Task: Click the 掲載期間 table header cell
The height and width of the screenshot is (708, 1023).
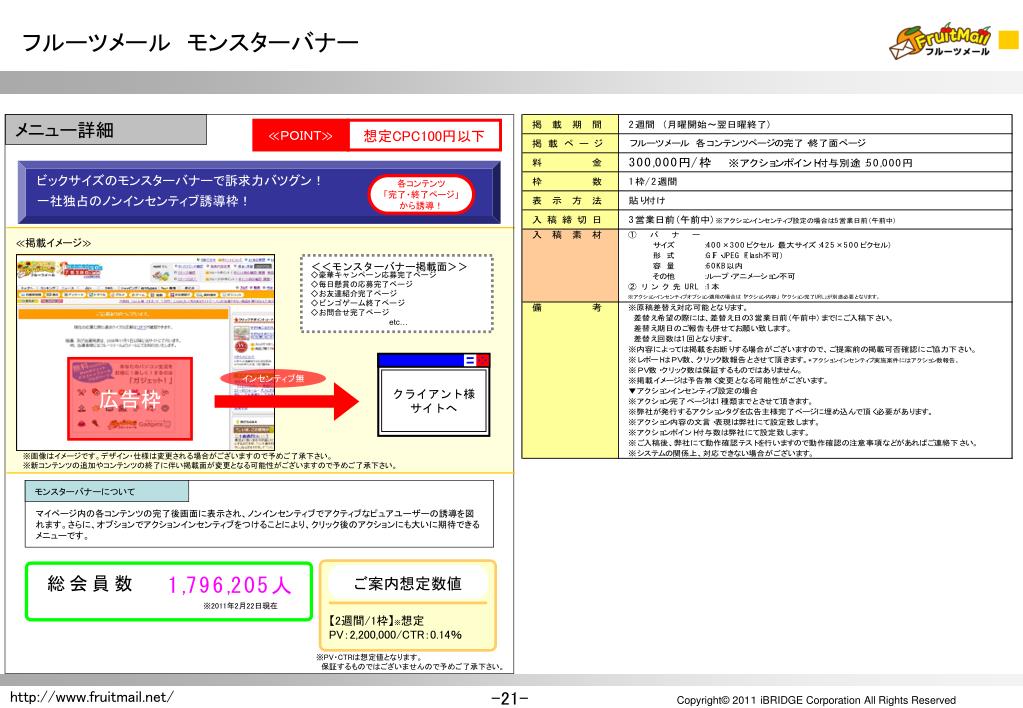Action: point(570,124)
